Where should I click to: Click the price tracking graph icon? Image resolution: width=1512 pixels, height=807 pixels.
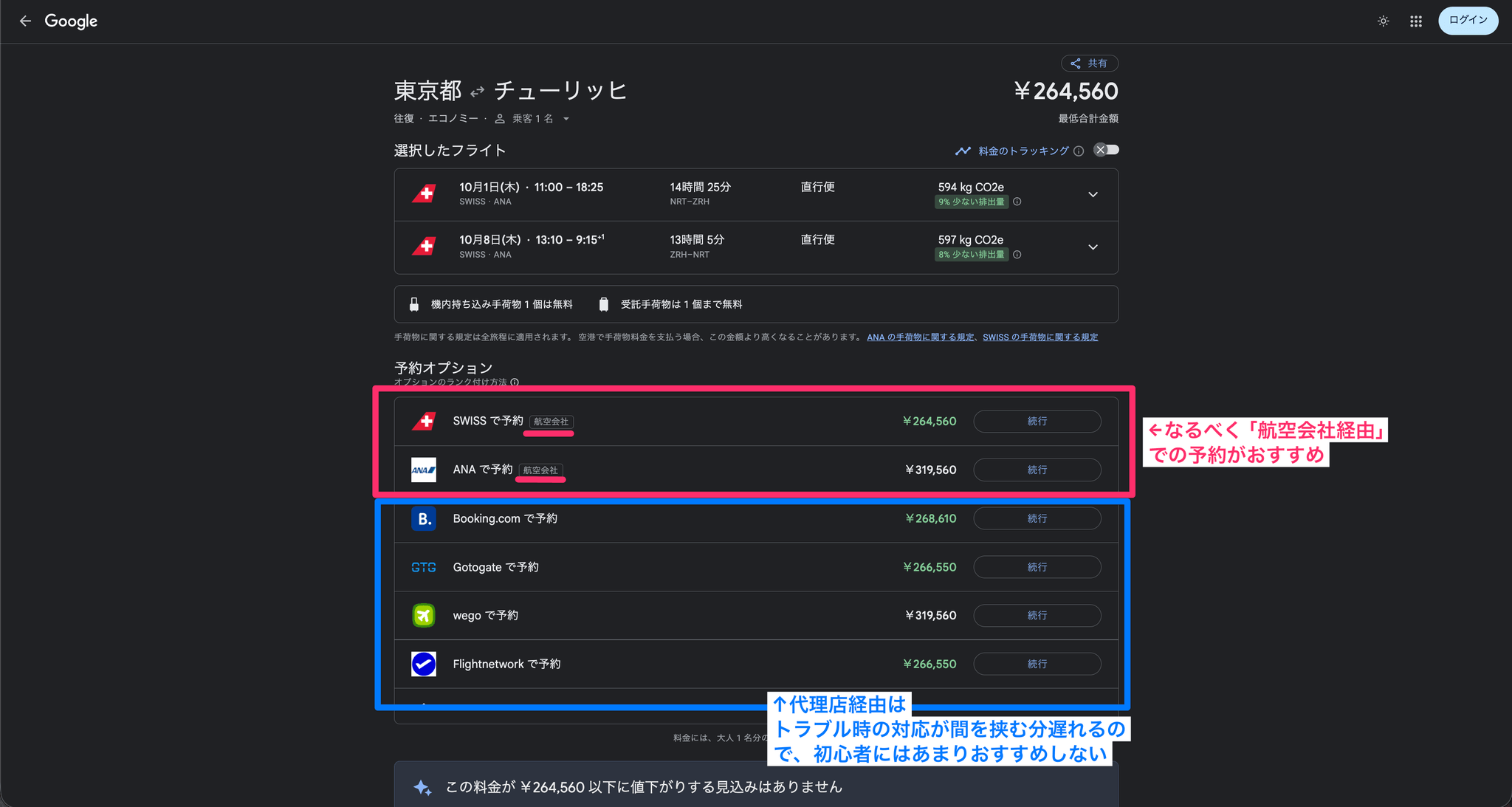963,151
